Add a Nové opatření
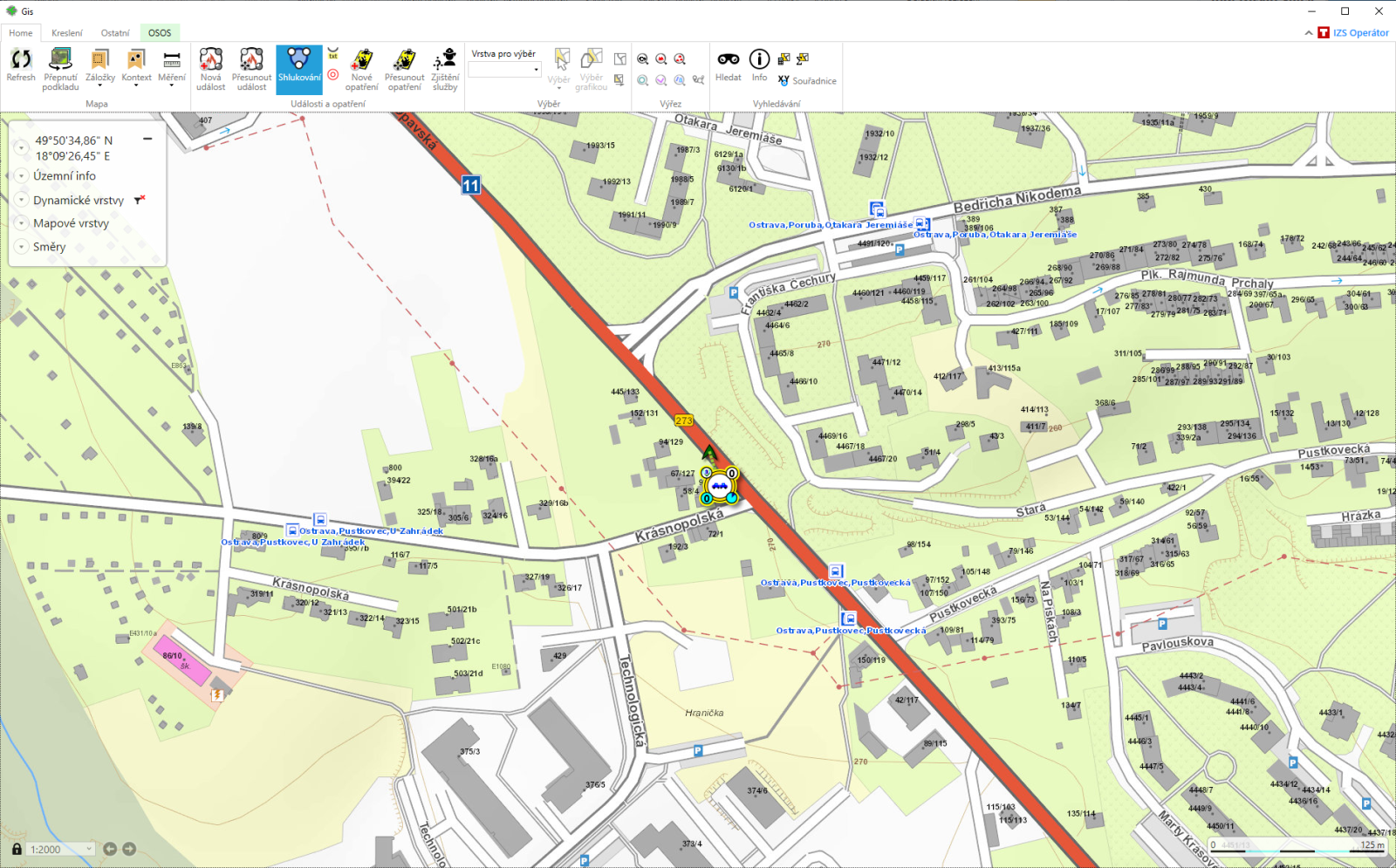Viewport: 1396px width, 868px height. click(x=361, y=69)
